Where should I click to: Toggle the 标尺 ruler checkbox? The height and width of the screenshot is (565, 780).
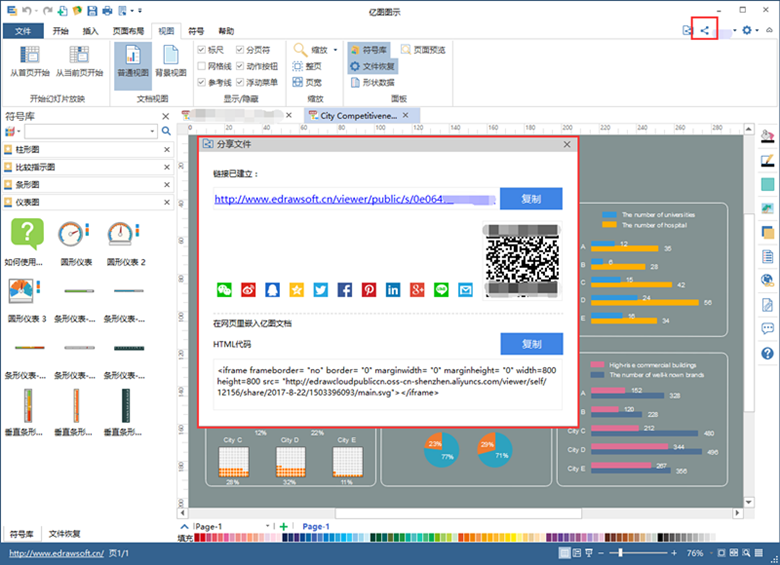point(202,49)
